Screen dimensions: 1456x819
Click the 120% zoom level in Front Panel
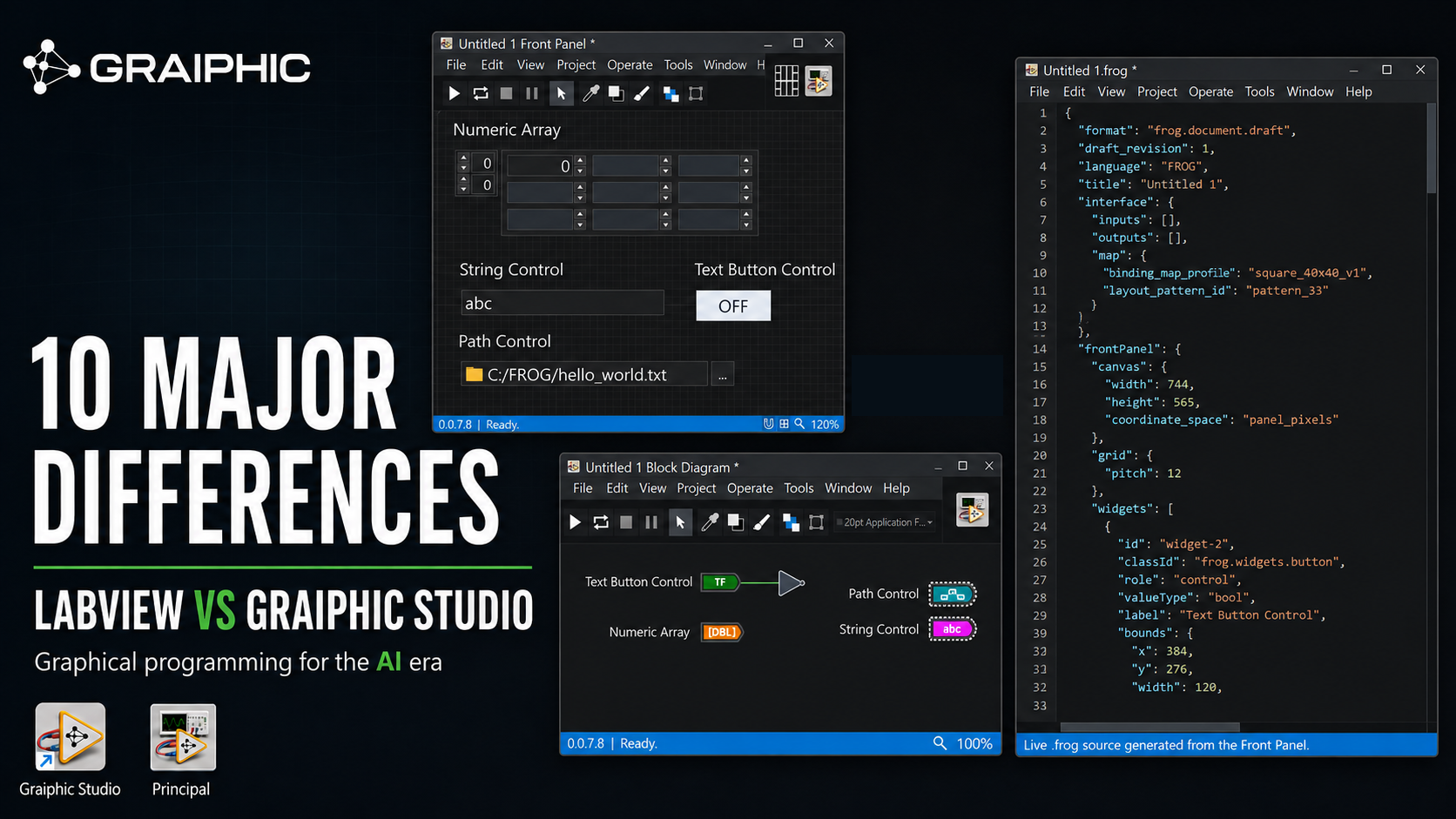coord(825,425)
